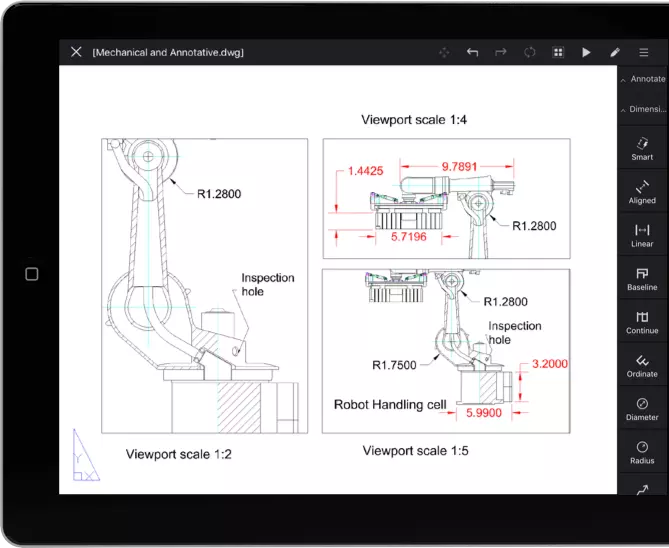The image size is (669, 548).
Task: Select the Diameter dimension tool
Action: [642, 410]
